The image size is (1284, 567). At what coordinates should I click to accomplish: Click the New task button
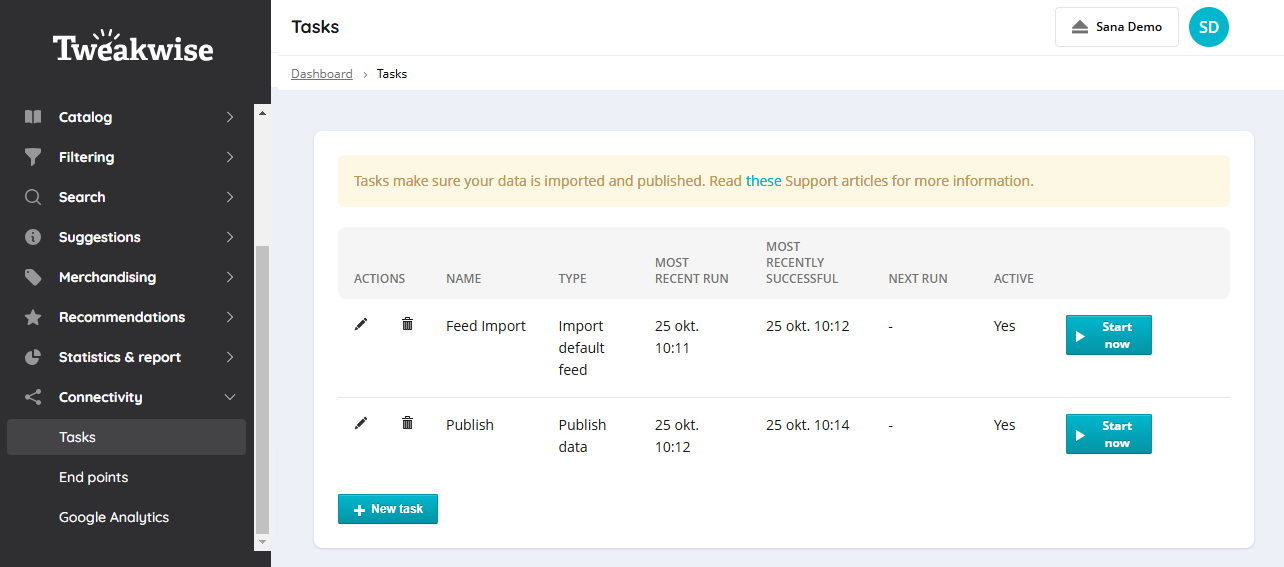click(388, 509)
